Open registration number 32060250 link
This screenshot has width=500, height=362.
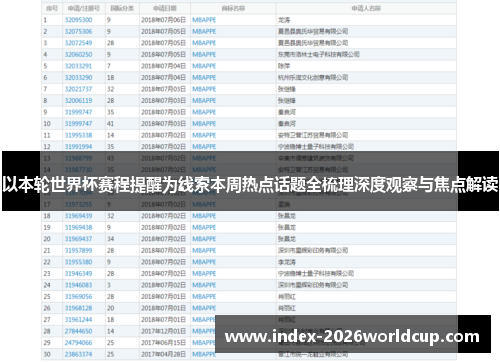click(x=78, y=55)
